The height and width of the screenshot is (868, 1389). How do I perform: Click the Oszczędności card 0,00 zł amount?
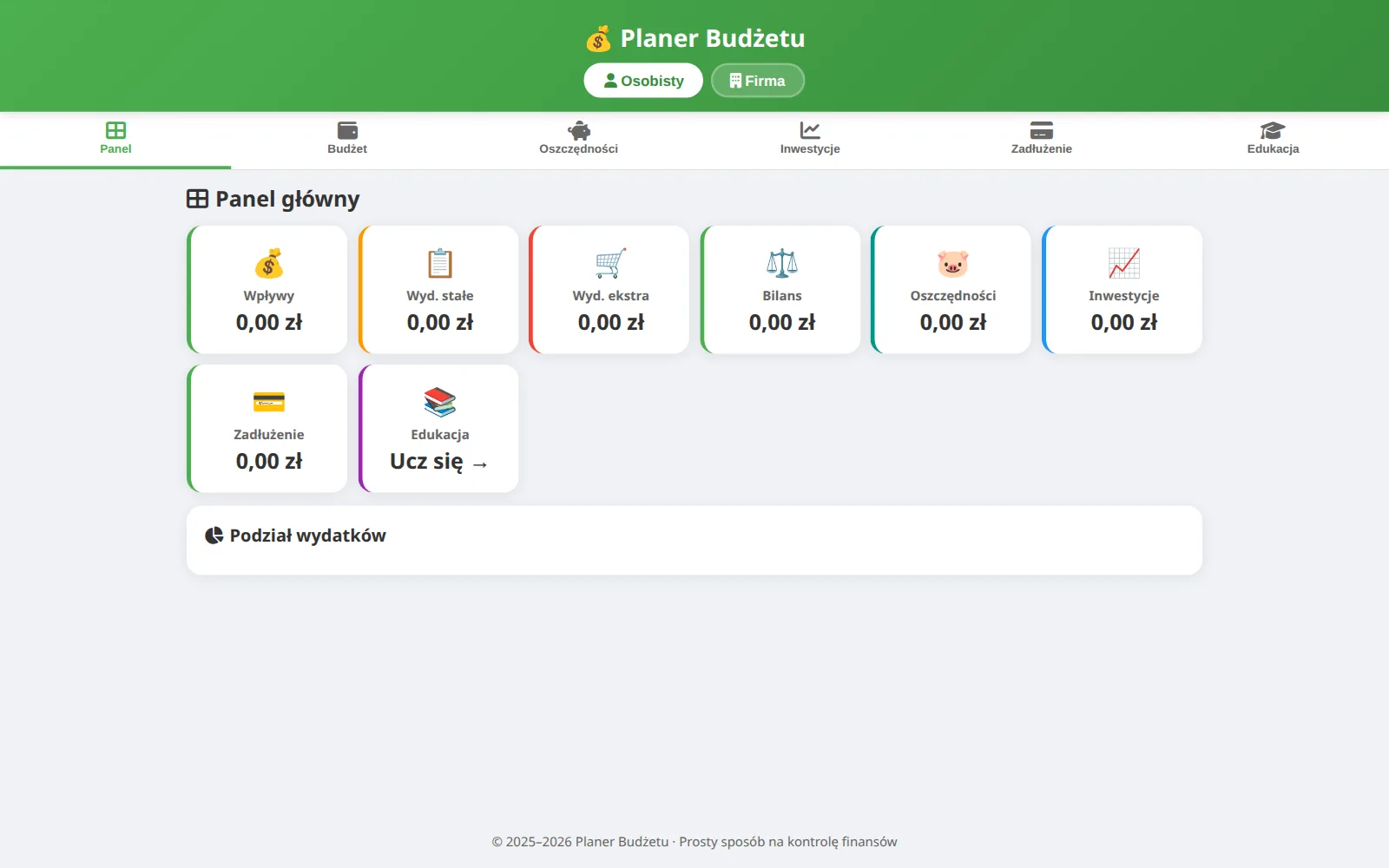point(953,323)
